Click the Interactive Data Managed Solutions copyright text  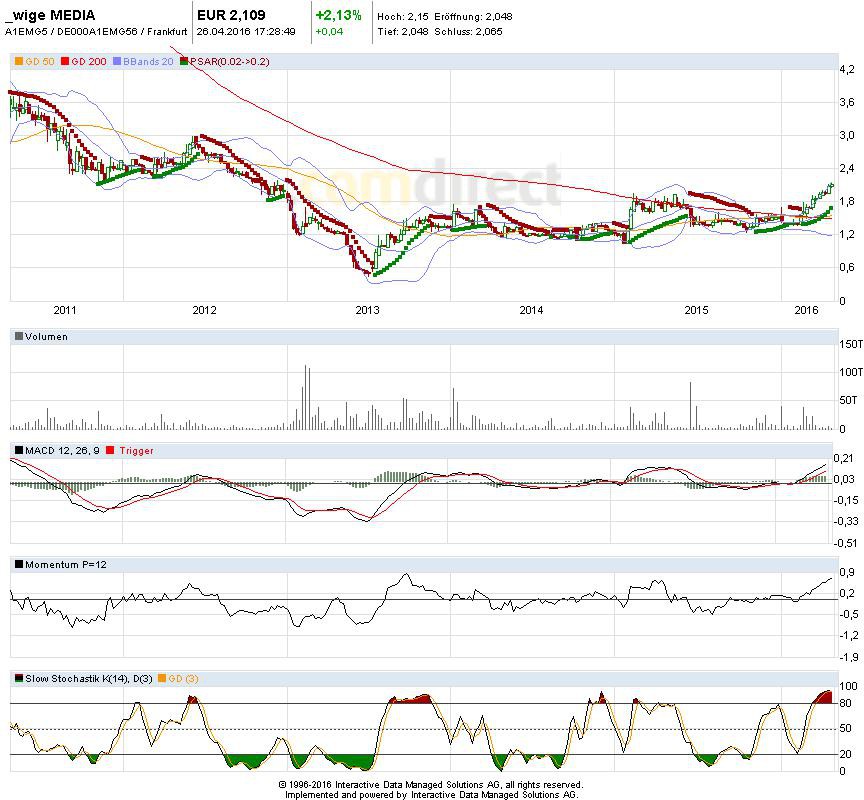pos(431,790)
